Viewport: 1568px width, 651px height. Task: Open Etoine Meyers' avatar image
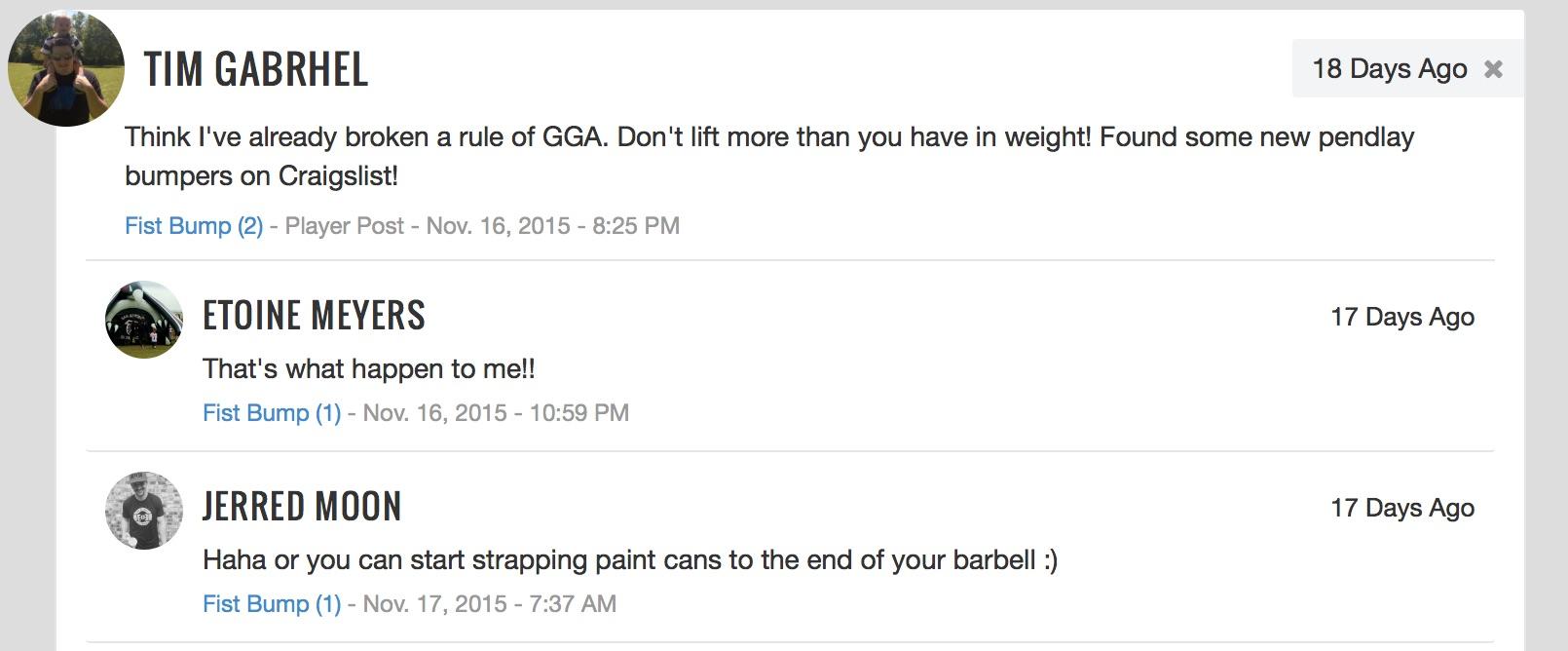144,320
